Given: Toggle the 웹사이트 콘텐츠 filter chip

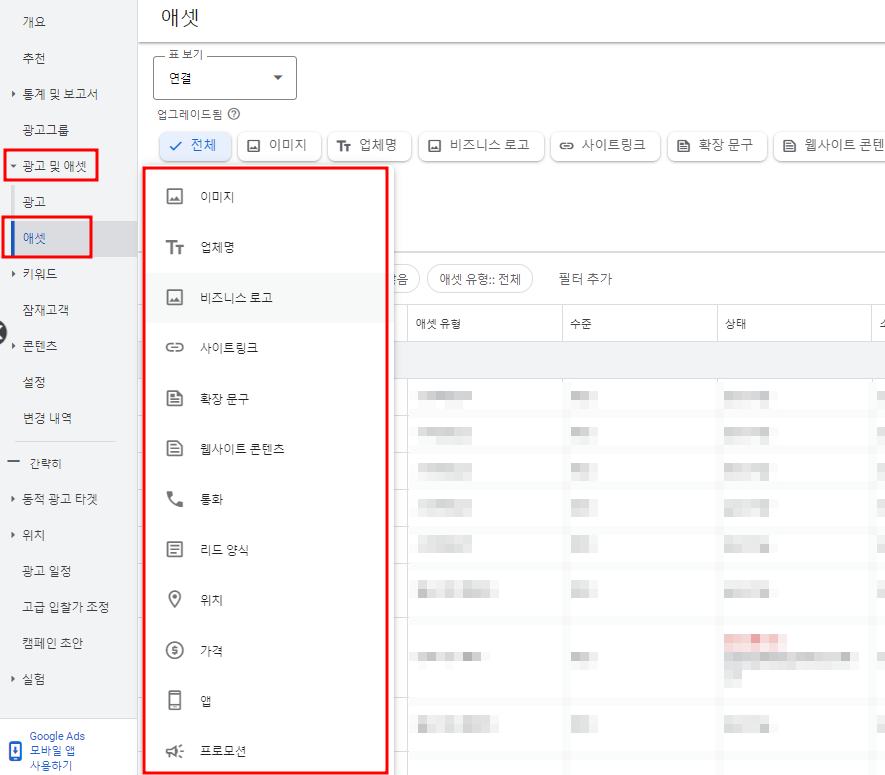Looking at the screenshot, I should coord(841,145).
